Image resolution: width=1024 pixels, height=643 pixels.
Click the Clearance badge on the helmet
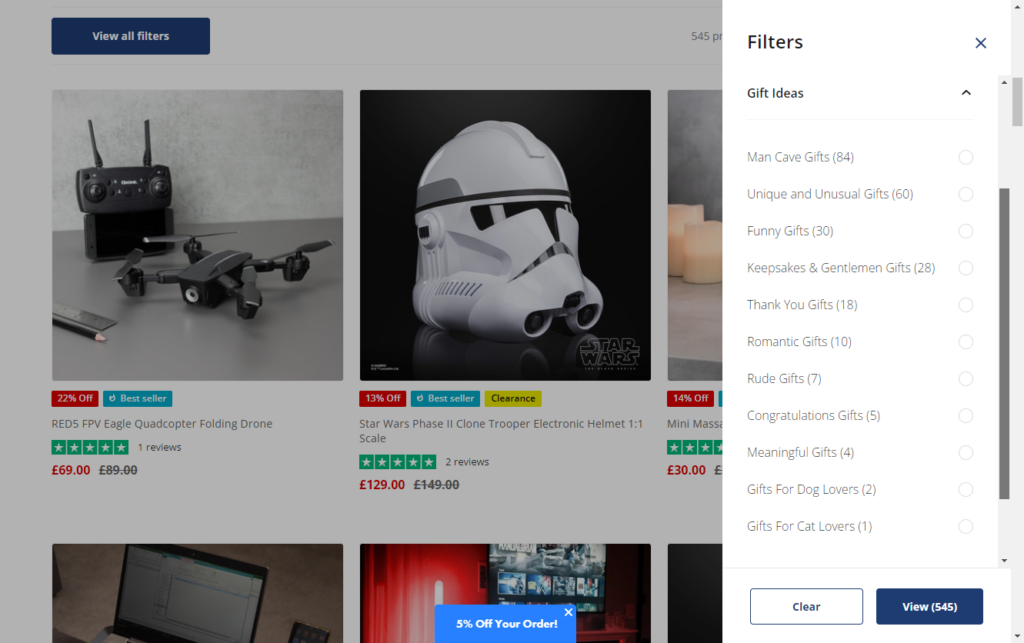[x=513, y=398]
